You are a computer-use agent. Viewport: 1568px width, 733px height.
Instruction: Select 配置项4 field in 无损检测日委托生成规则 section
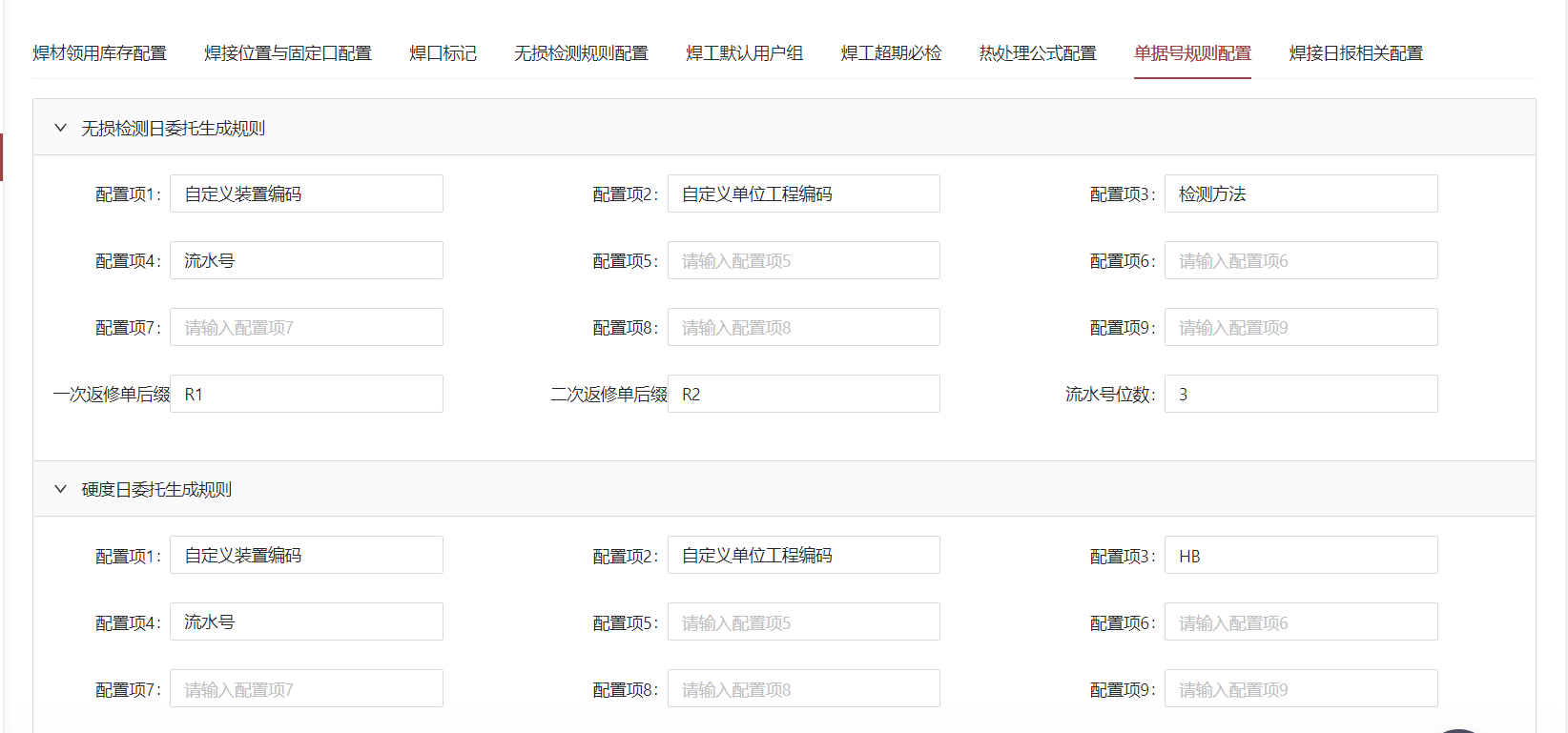pyautogui.click(x=306, y=260)
